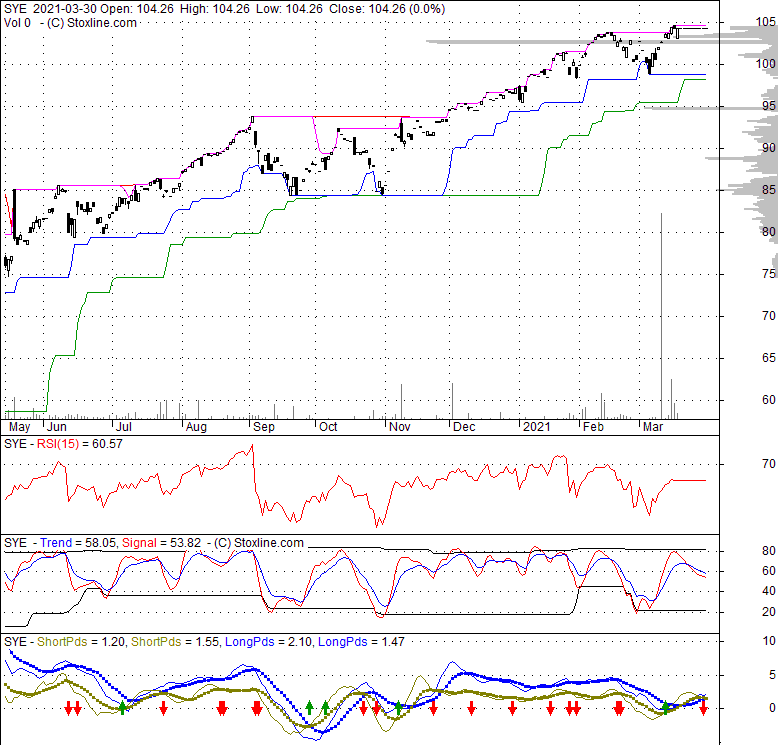The height and width of the screenshot is (745, 780).
Task: Click the LongPds = 2.10 label
Action: pos(269,642)
